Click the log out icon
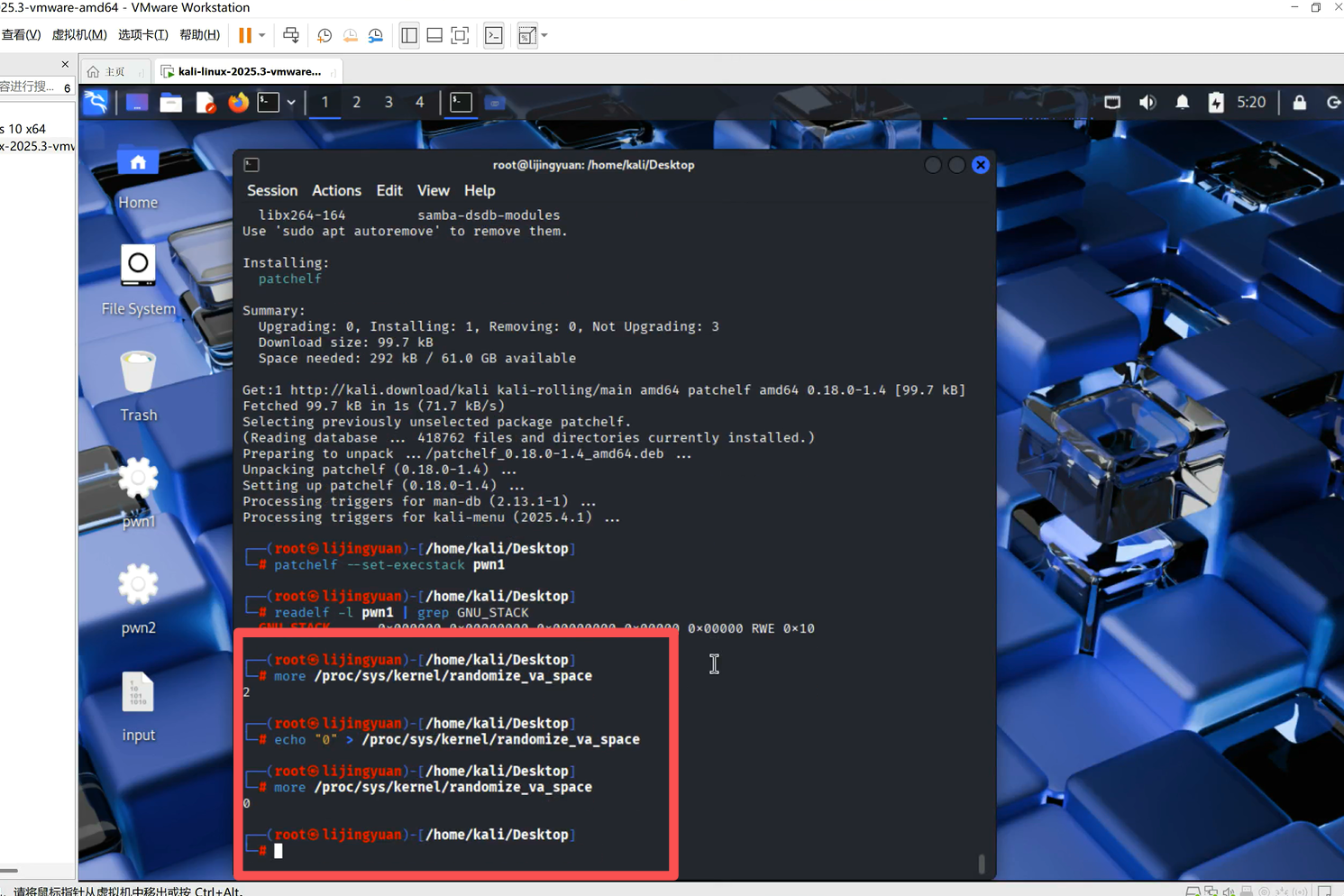The width and height of the screenshot is (1344, 896). click(1333, 103)
